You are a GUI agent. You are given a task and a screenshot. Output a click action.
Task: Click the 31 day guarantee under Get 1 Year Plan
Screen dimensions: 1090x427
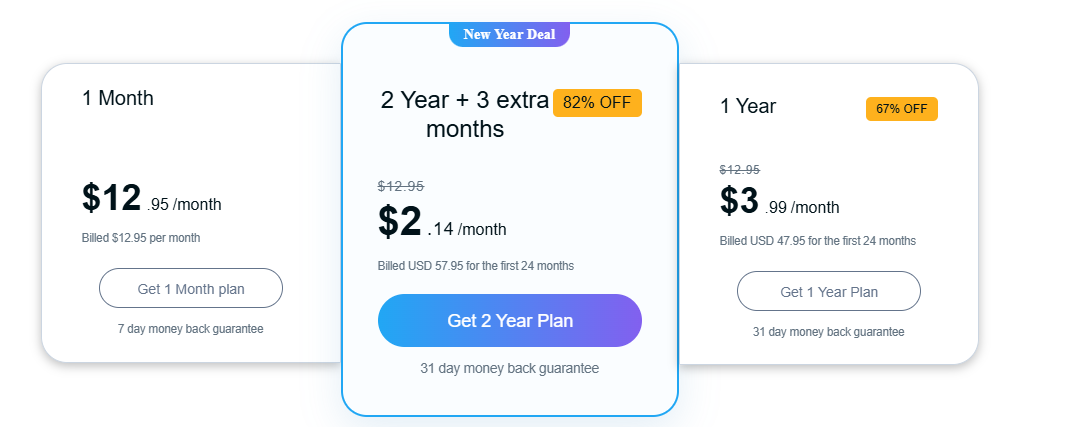click(x=829, y=332)
